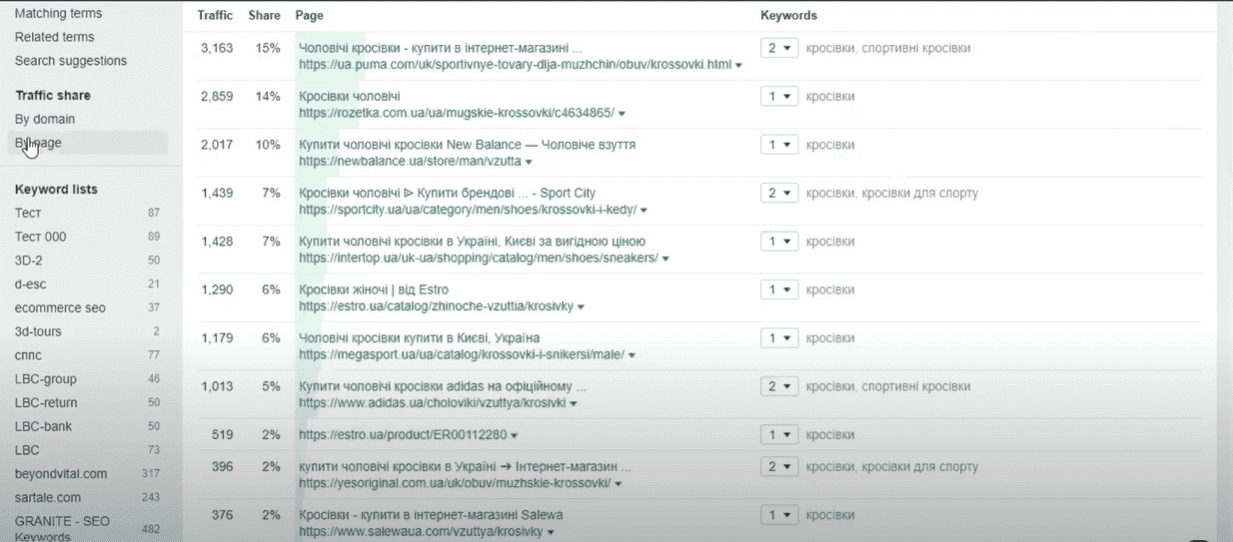Open Related terms in sidebar

[x=54, y=37]
